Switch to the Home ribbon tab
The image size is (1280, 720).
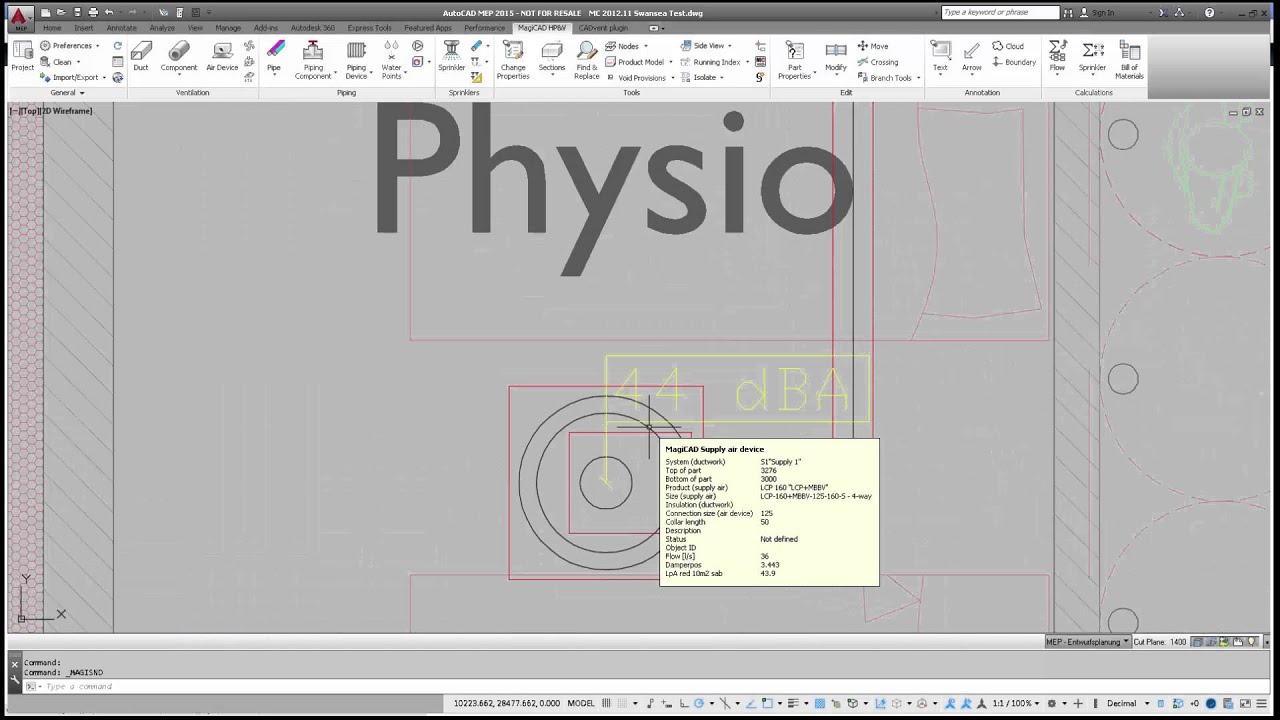[x=52, y=28]
